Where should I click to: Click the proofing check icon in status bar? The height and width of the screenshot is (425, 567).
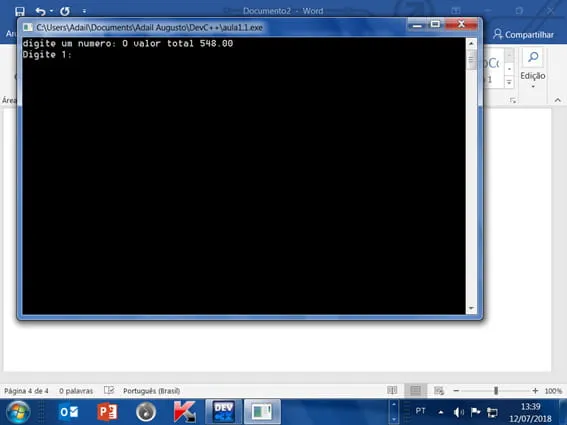(109, 390)
